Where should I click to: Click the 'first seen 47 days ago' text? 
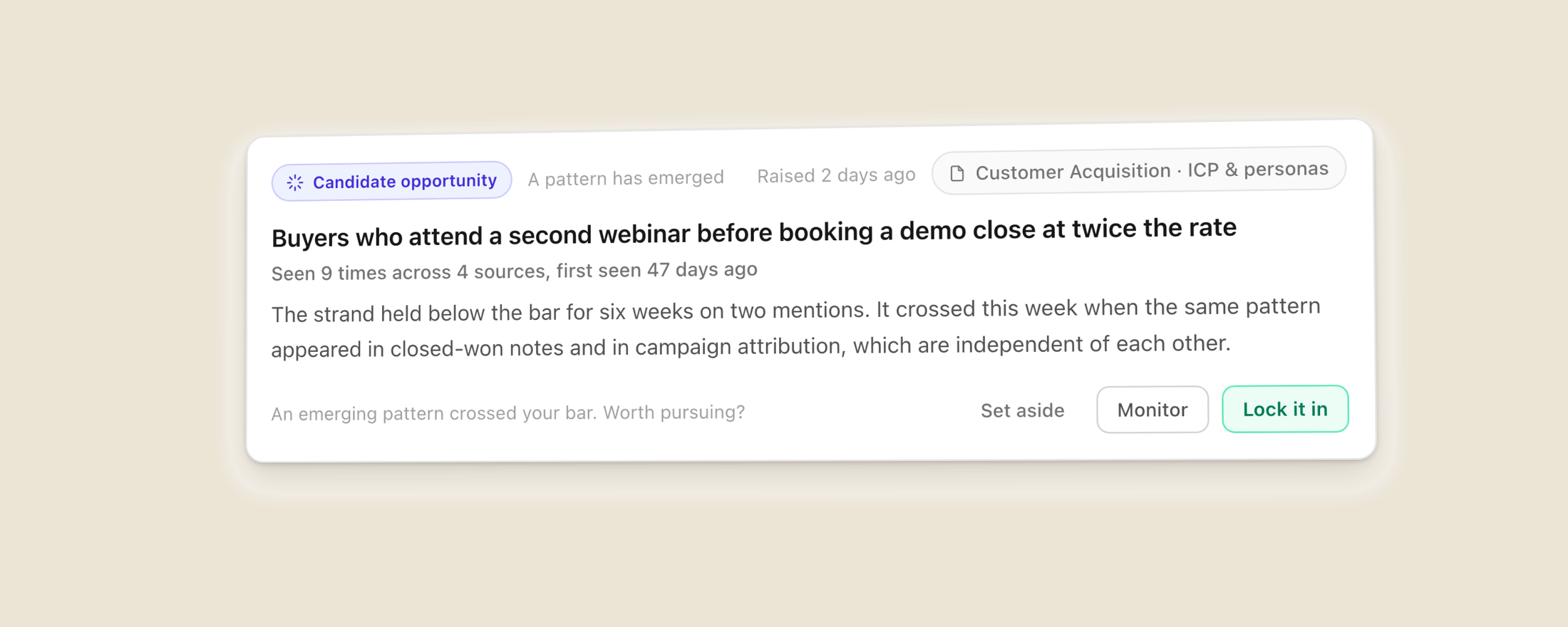(x=656, y=270)
